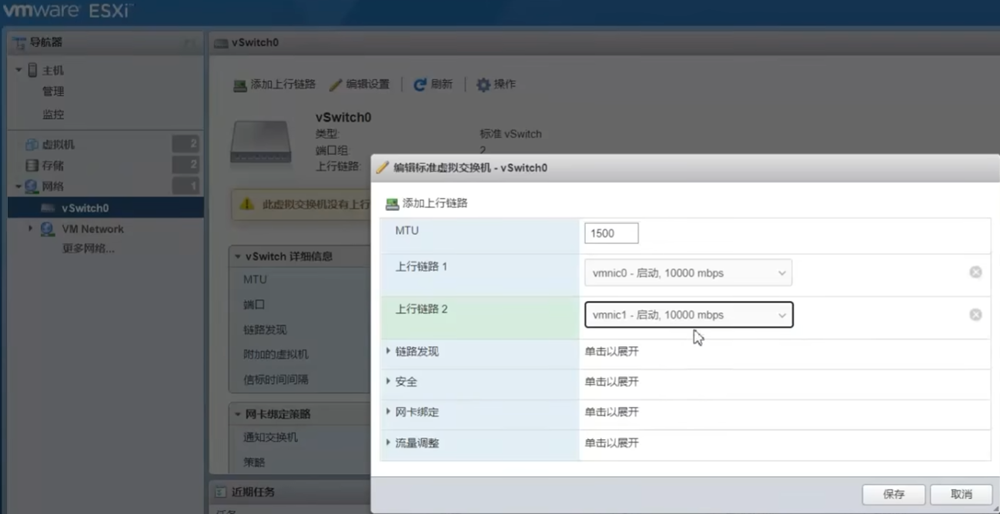
Task: Click the 通知交换机 row label
Action: [270, 438]
